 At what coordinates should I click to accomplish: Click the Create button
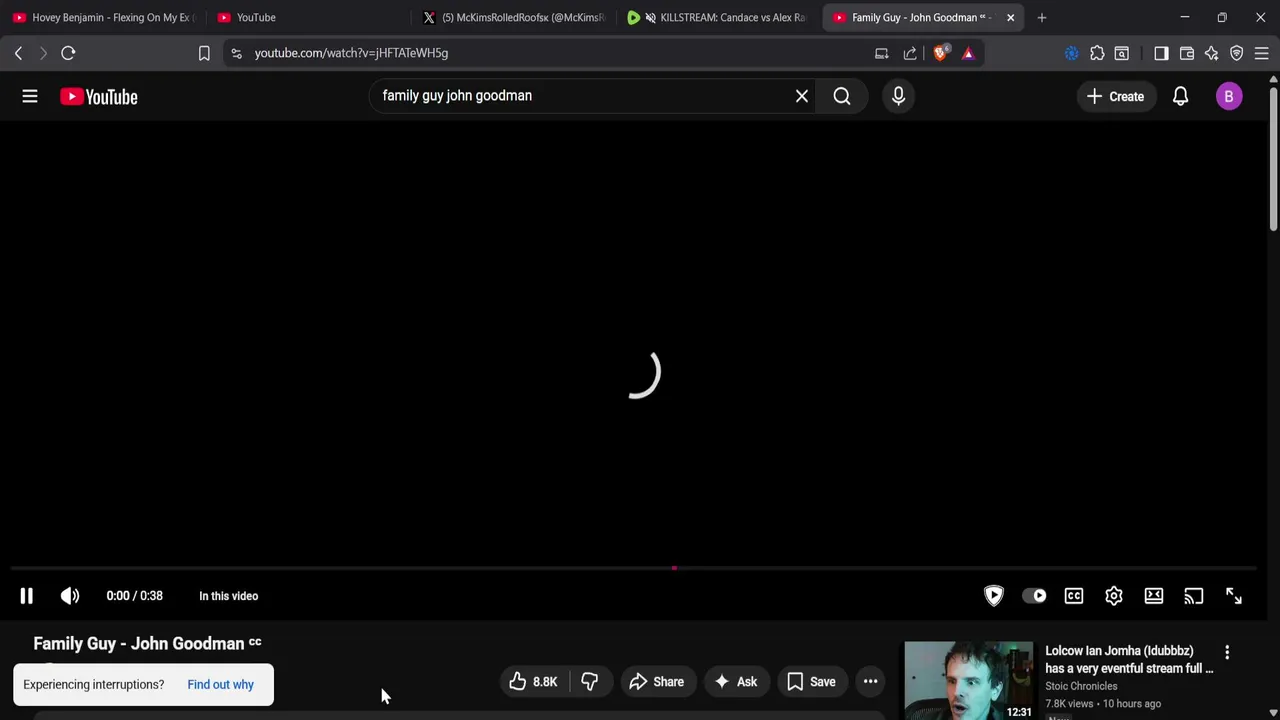pyautogui.click(x=1116, y=96)
